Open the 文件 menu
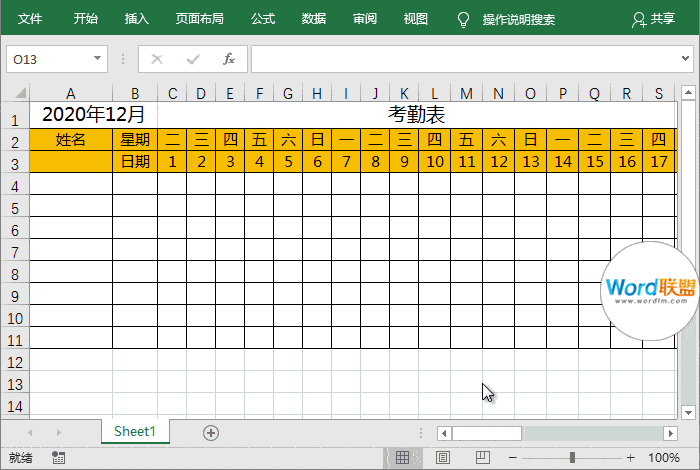 click(x=30, y=19)
